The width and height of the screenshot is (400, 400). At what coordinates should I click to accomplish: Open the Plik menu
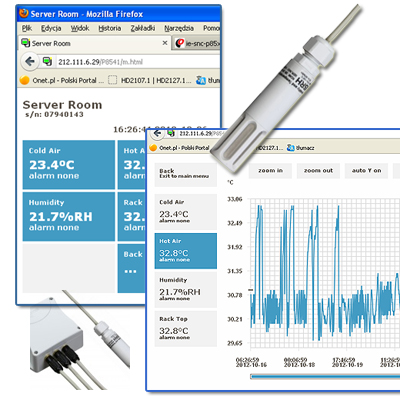tap(27, 28)
